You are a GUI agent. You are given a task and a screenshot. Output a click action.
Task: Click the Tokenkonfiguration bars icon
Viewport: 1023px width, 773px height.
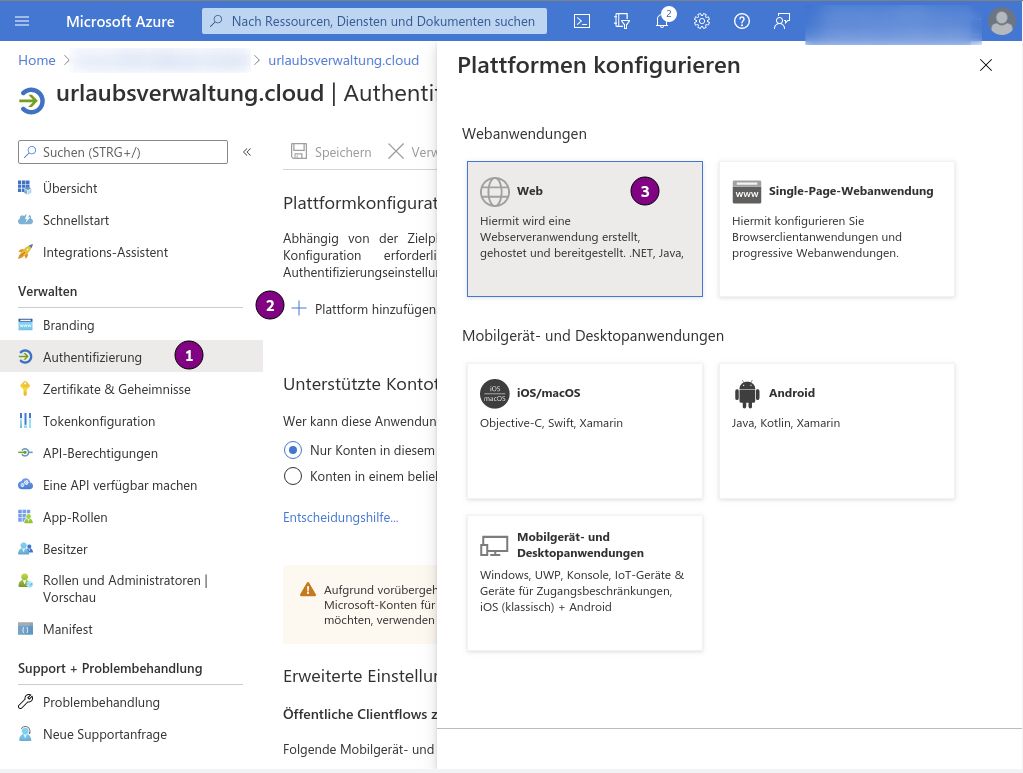pyautogui.click(x=25, y=421)
